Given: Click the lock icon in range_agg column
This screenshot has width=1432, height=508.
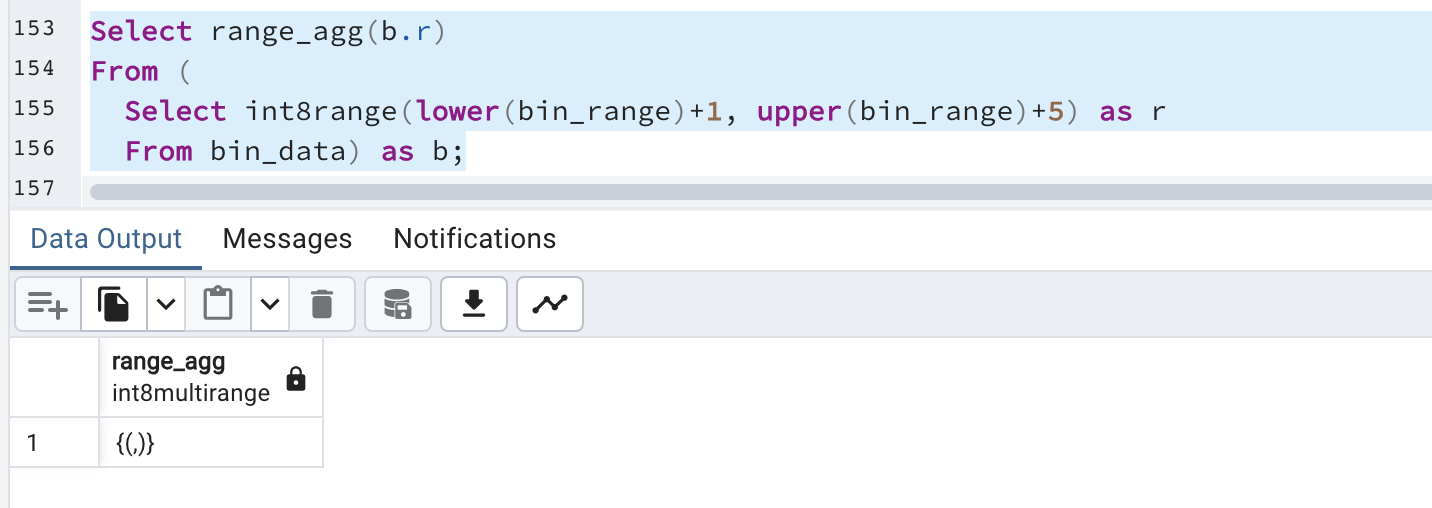Looking at the screenshot, I should click(x=296, y=379).
